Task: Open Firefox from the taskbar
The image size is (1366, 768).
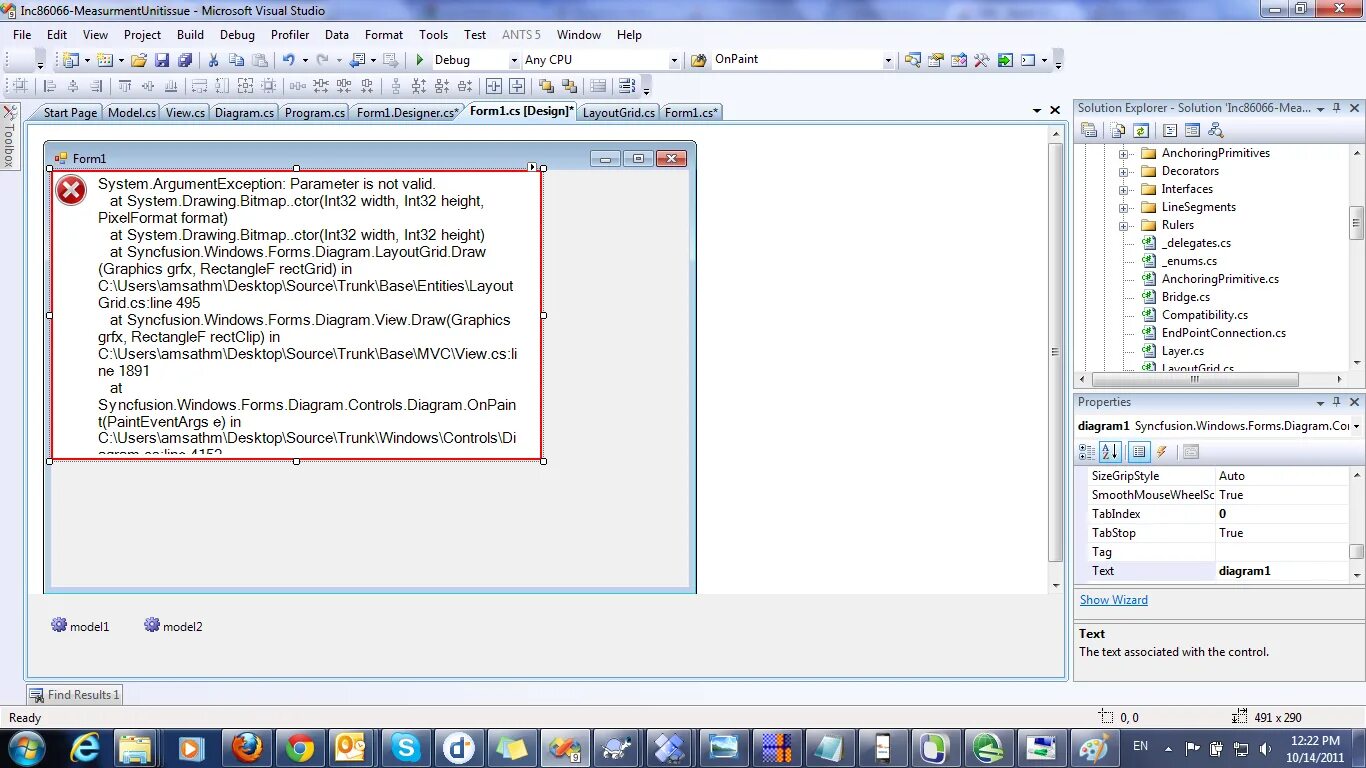Action: (x=246, y=747)
